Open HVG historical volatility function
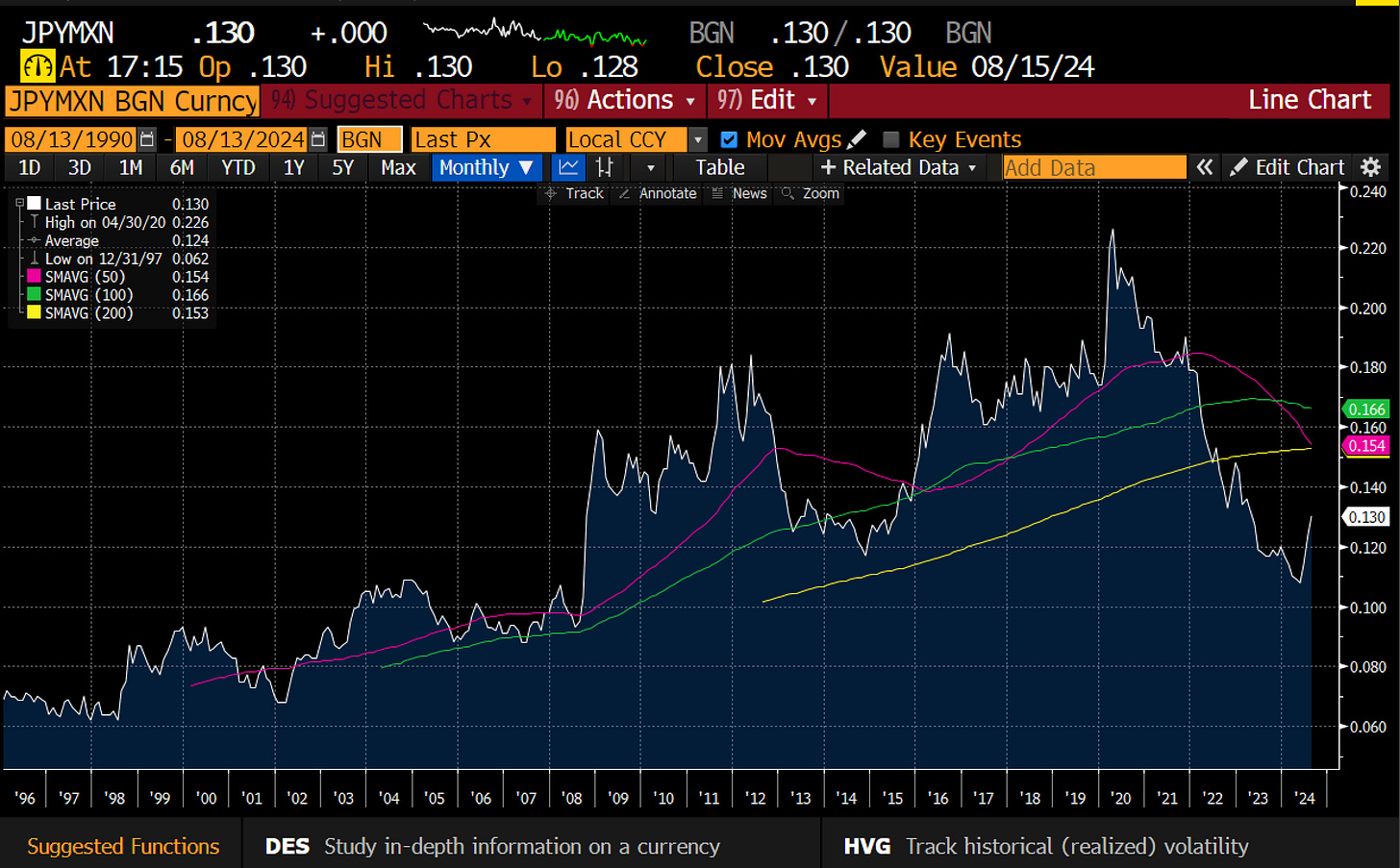1400x868 pixels. (1046, 846)
